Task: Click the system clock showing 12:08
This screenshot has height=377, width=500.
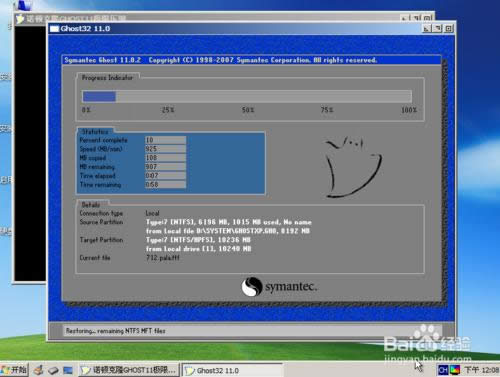Action: click(482, 370)
